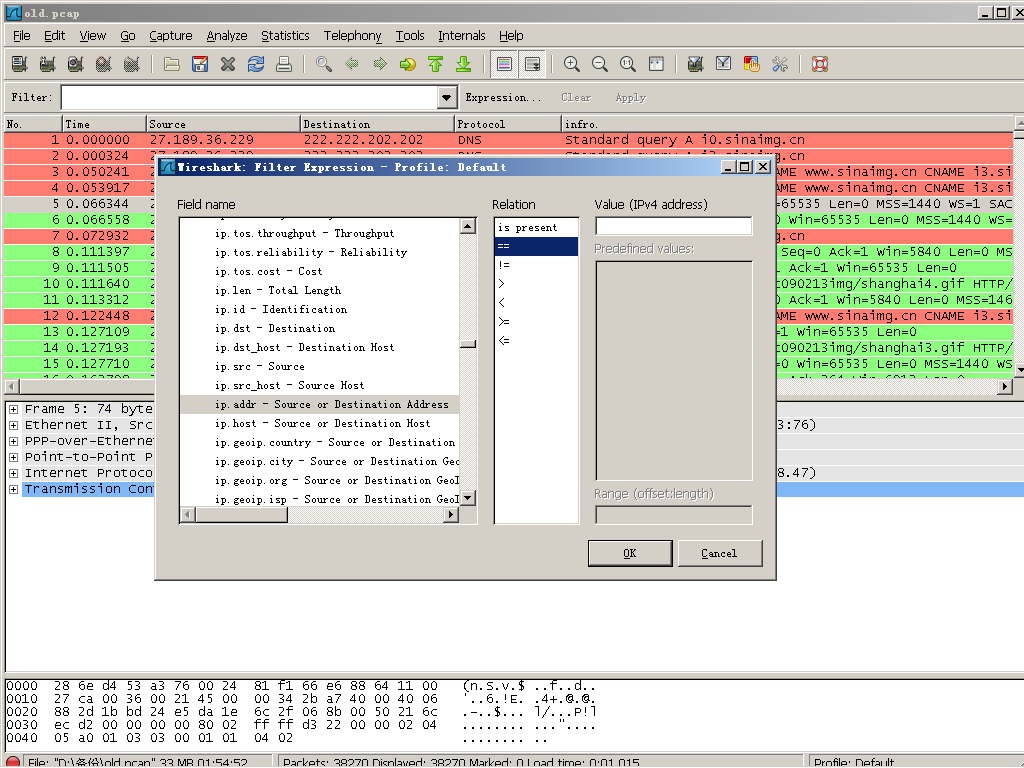Click the expert info status bar indicator

(x=12, y=761)
